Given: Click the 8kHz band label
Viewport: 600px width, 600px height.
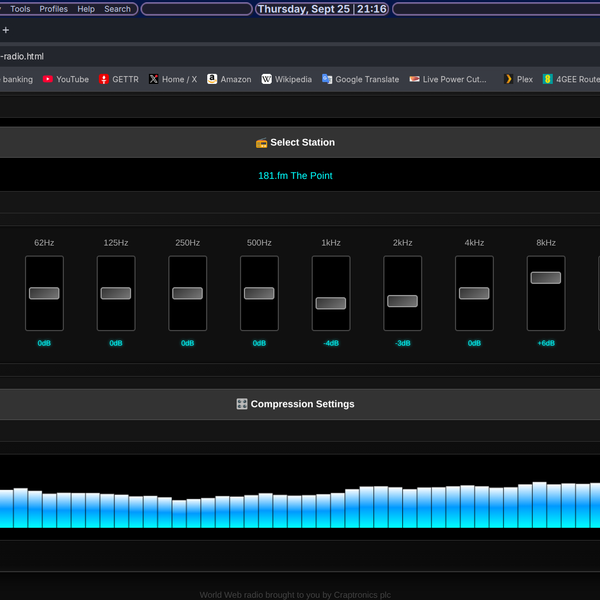Looking at the screenshot, I should pos(546,243).
